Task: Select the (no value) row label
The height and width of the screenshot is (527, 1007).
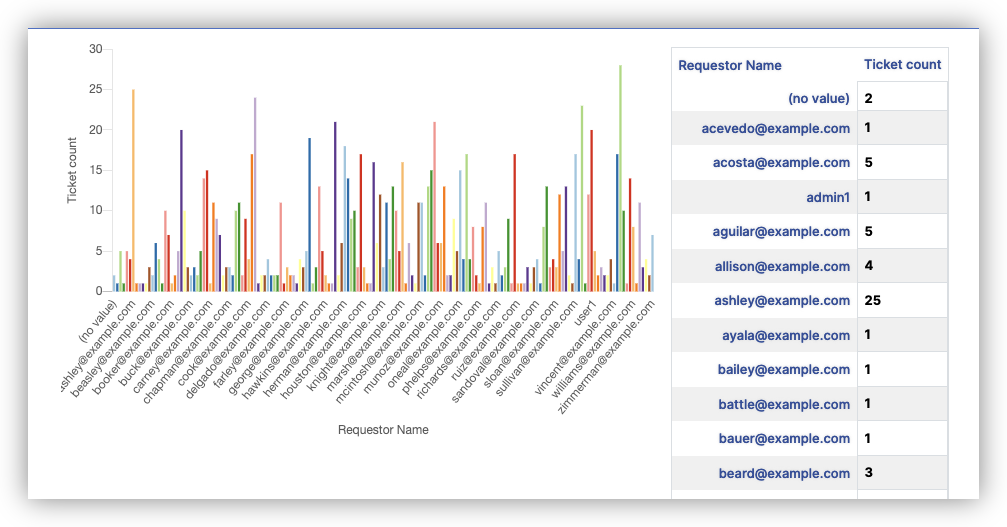Action: pos(818,98)
